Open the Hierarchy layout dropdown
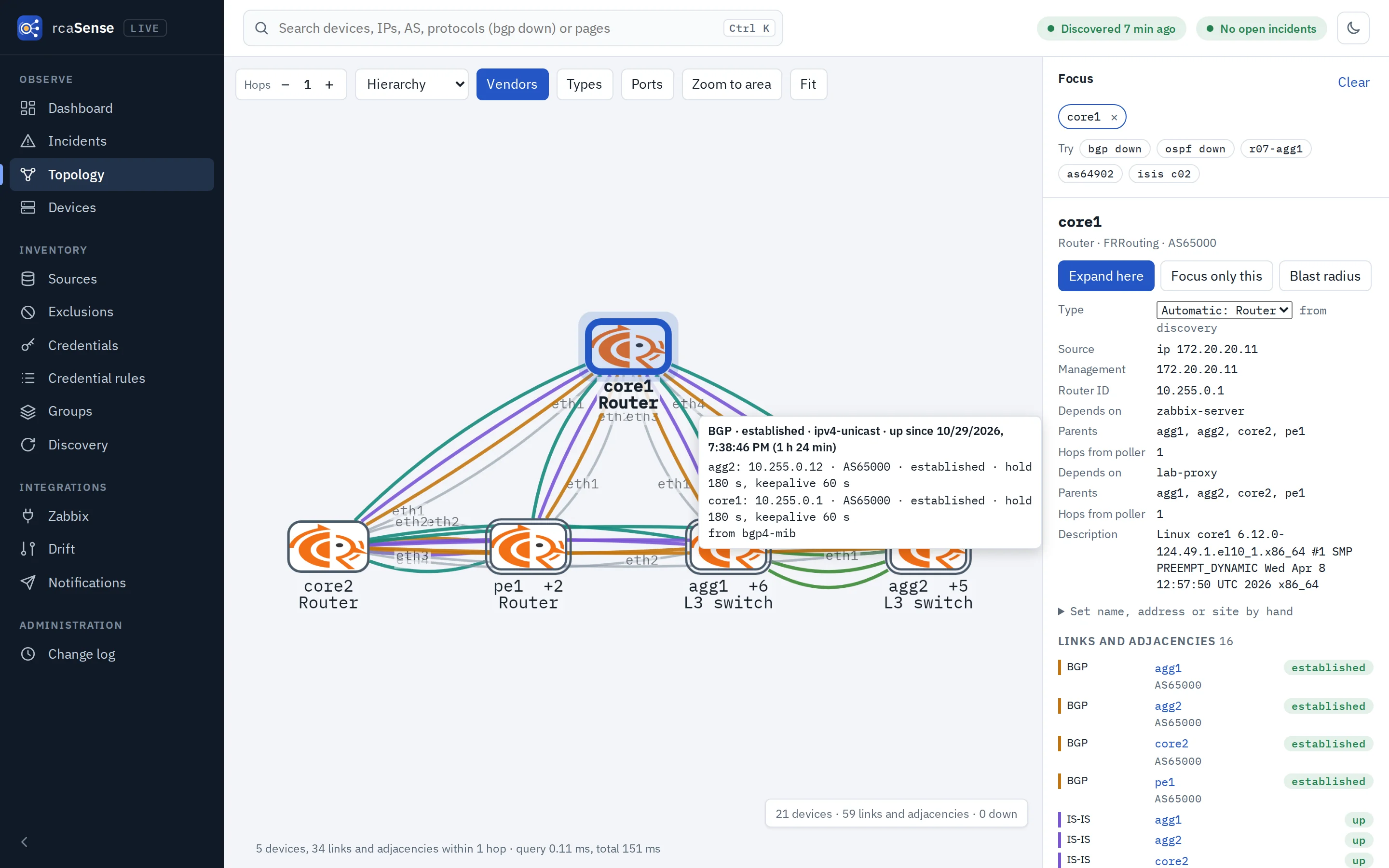The width and height of the screenshot is (1389, 868). 411,84
